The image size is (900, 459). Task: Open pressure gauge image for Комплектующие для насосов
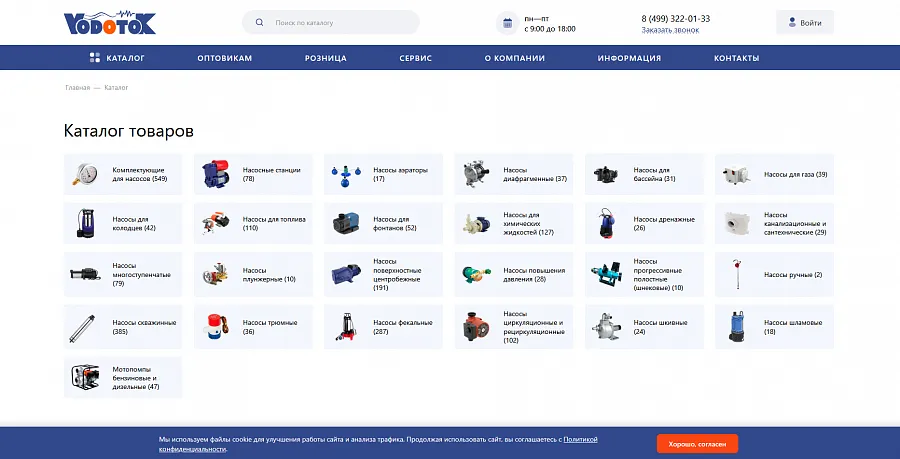[x=85, y=174]
